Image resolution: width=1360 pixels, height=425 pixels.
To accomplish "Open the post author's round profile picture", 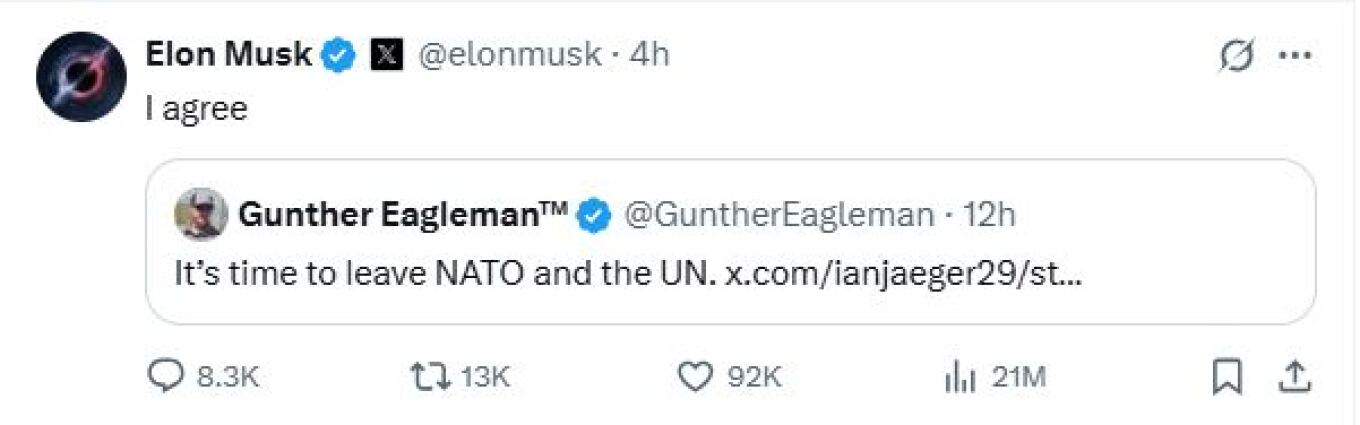I will (x=81, y=77).
